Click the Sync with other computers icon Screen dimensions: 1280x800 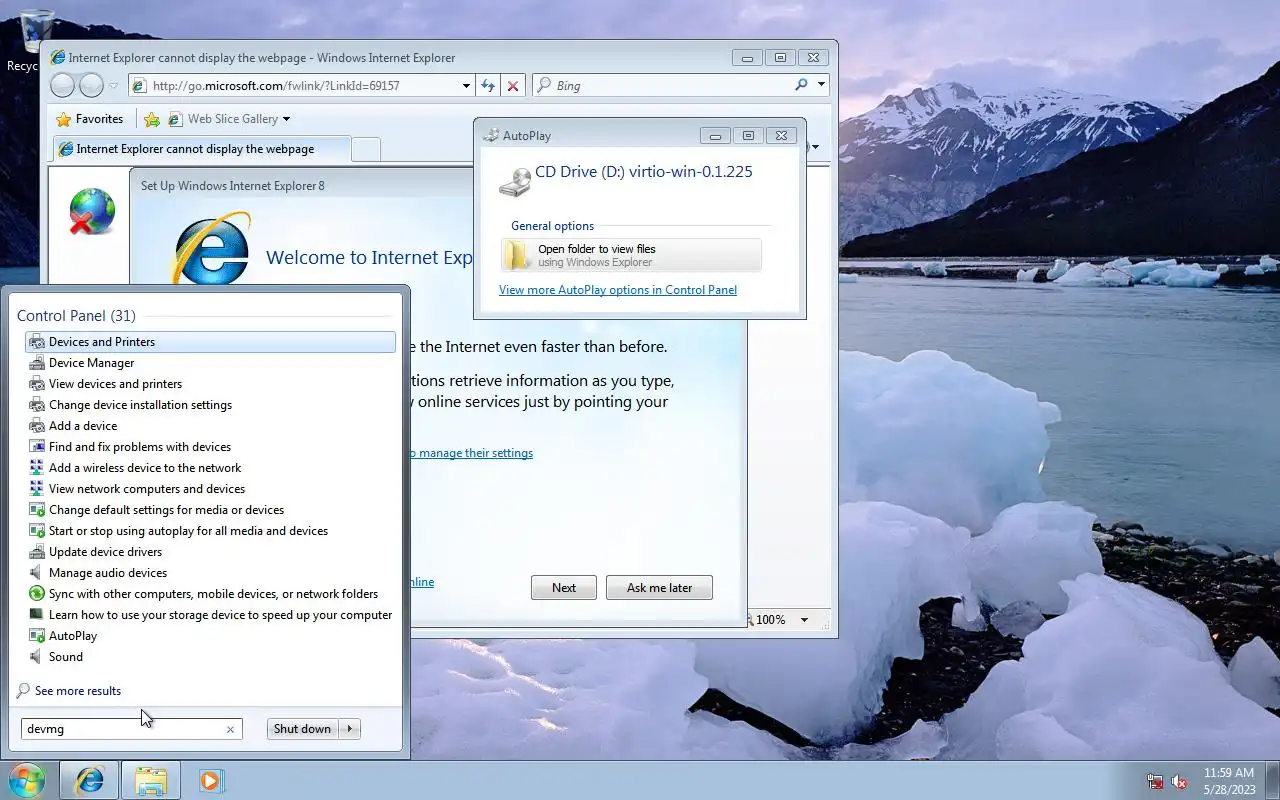[x=37, y=594]
